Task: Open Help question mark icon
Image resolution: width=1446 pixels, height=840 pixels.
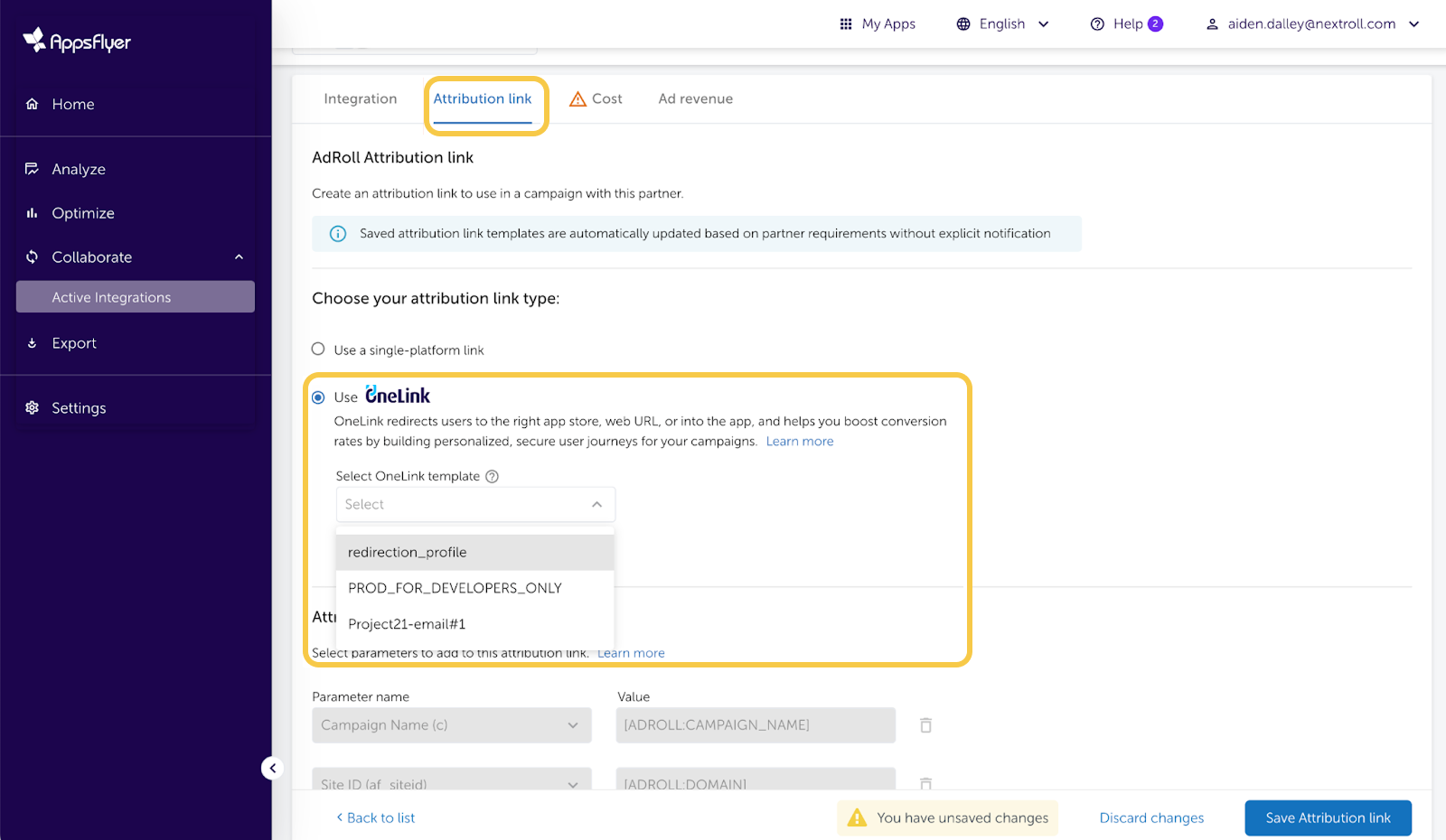Action: [1097, 24]
